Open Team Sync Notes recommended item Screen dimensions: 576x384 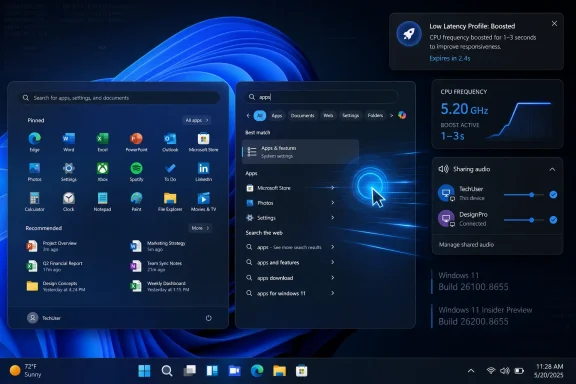point(156,266)
